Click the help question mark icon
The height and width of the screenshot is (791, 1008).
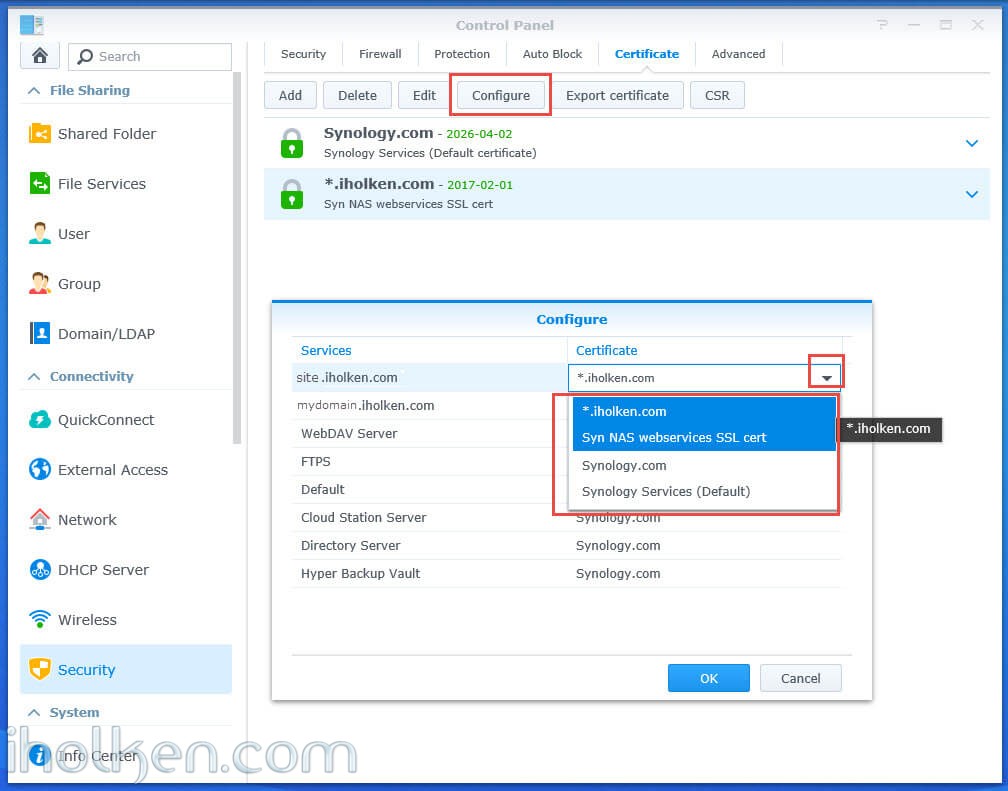pos(882,25)
